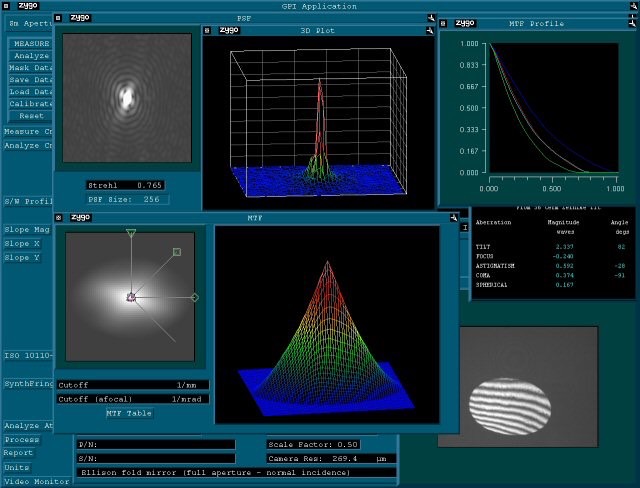Select the square slice marker in MTF map
Screen dimensions: 640x488
point(176,252)
